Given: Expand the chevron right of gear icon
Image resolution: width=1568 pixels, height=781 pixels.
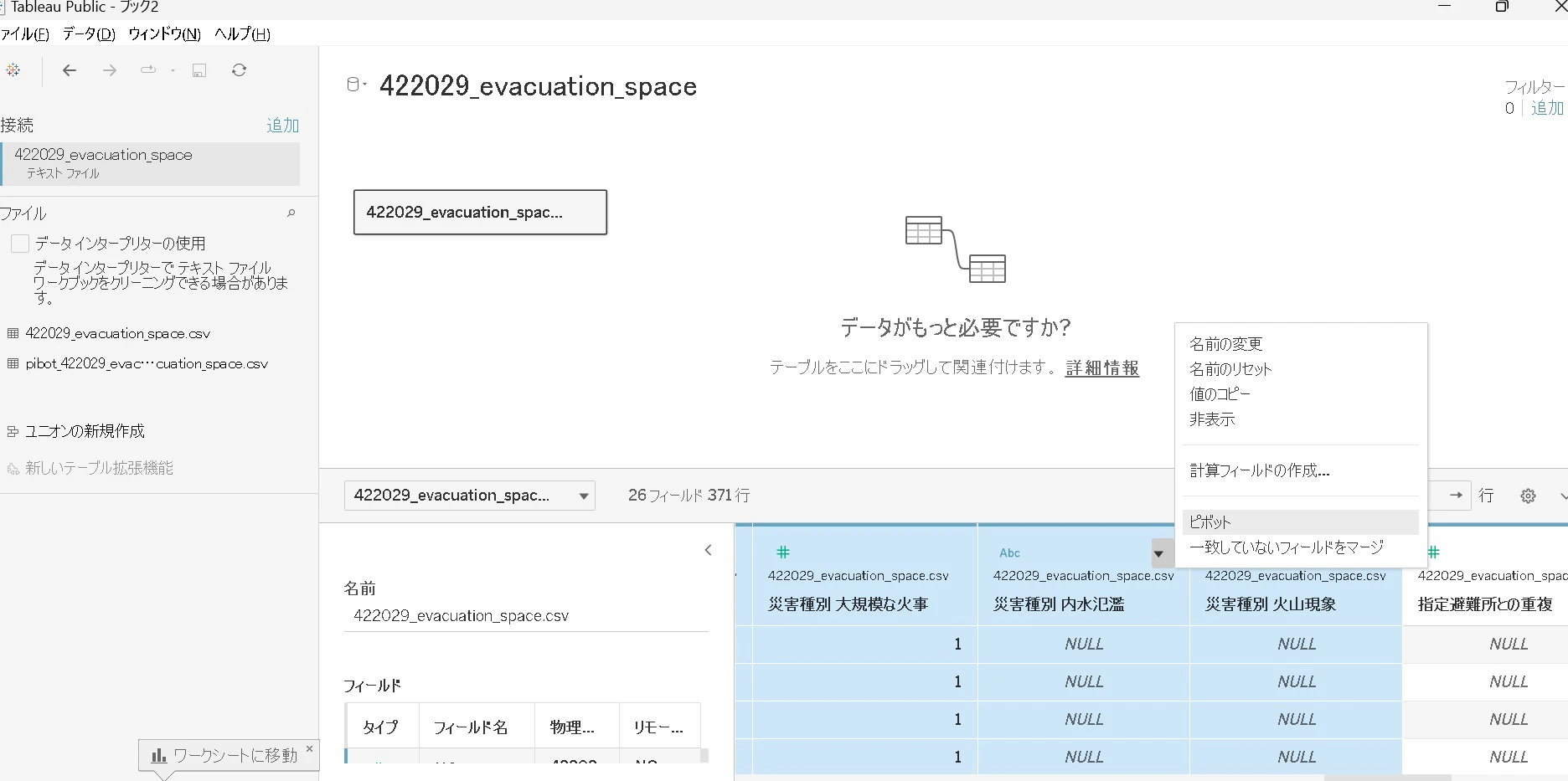Looking at the screenshot, I should (x=1563, y=496).
